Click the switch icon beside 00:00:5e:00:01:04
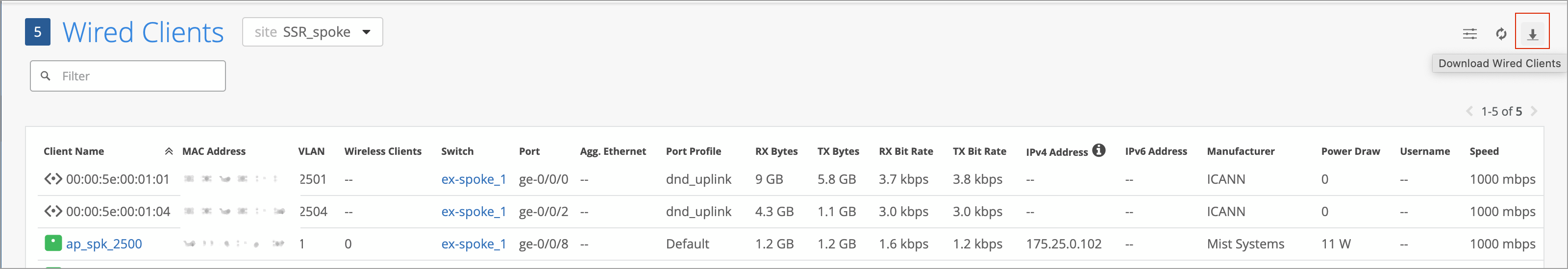Image resolution: width=1568 pixels, height=269 pixels. coord(53,211)
